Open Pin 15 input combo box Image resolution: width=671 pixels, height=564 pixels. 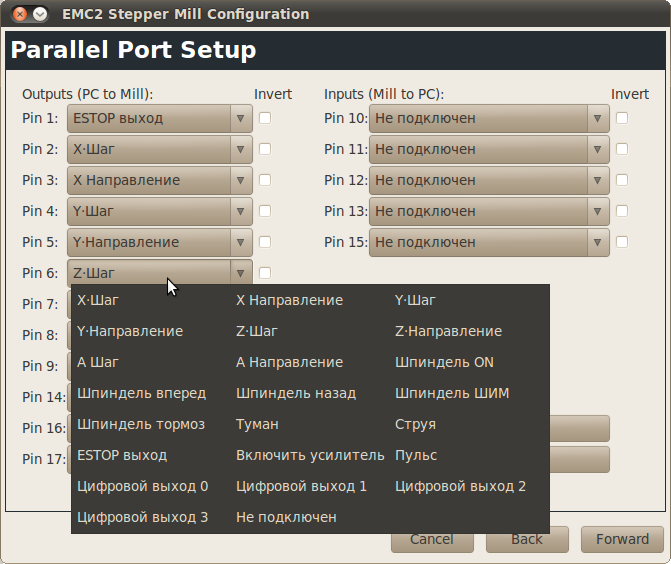[x=489, y=242]
